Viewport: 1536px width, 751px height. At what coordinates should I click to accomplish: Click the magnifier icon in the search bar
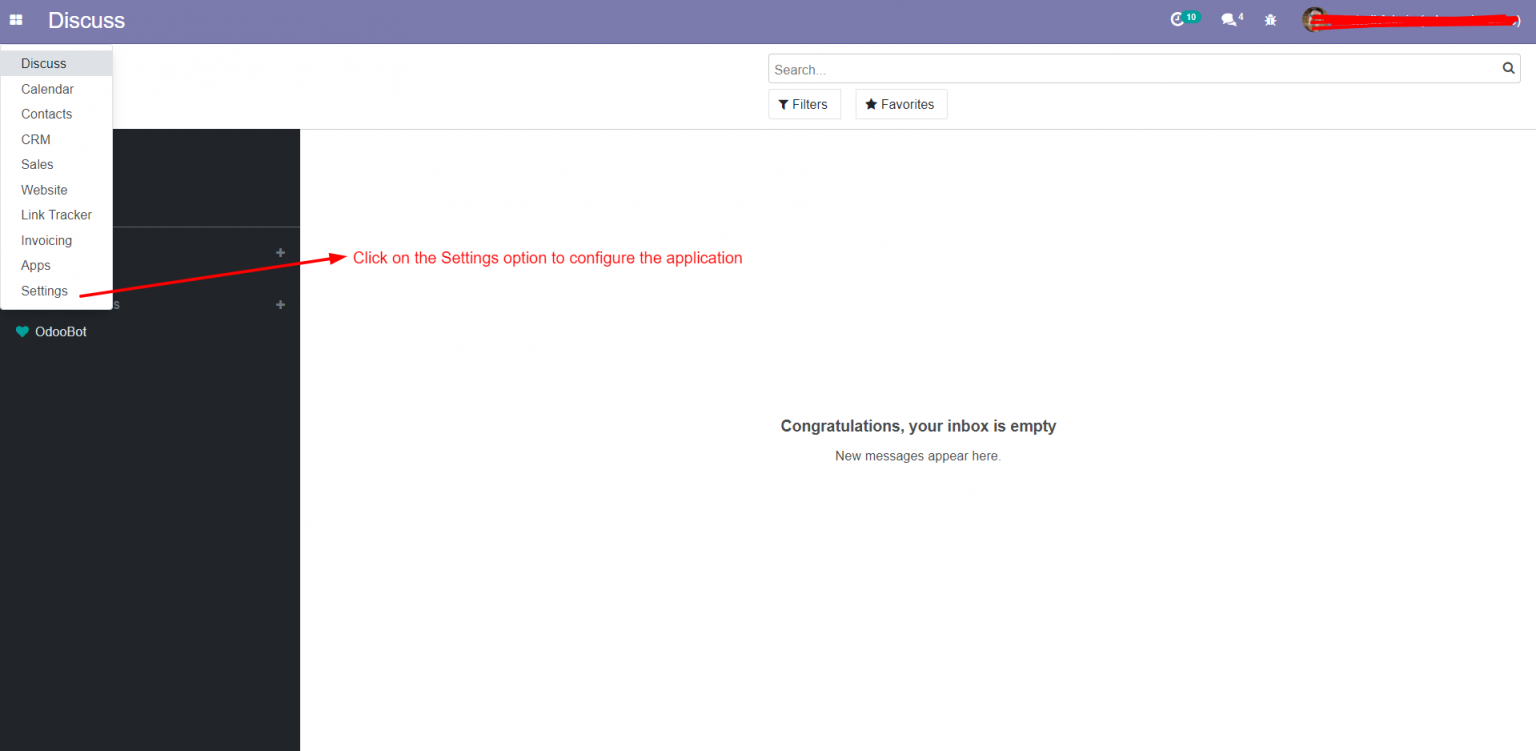tap(1508, 68)
